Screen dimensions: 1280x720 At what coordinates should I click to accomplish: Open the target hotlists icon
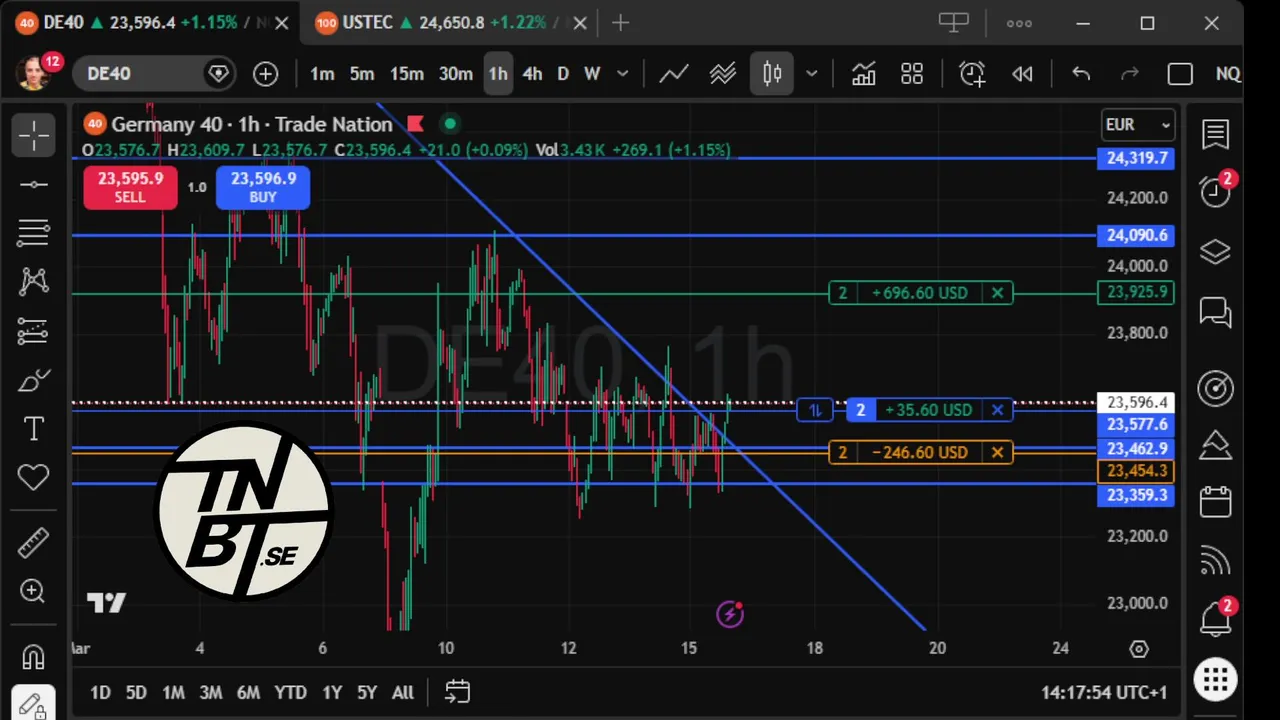point(1215,388)
